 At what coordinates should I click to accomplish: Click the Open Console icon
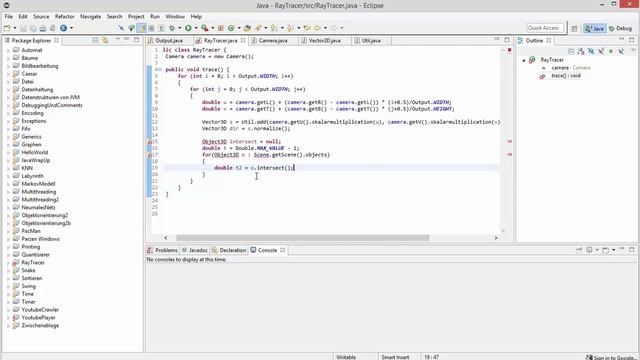[605, 250]
